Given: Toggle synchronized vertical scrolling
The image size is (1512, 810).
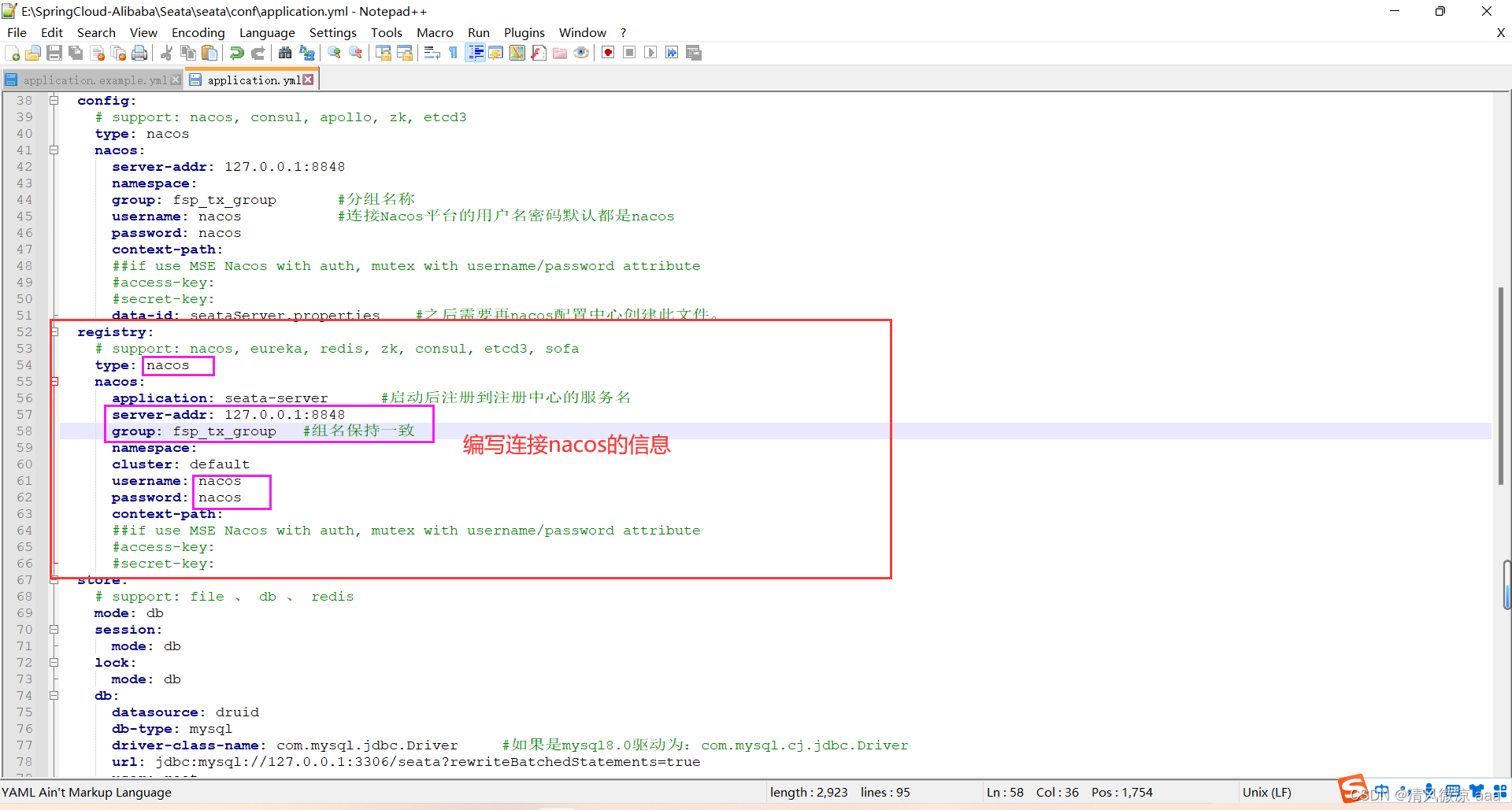Looking at the screenshot, I should pos(384,53).
